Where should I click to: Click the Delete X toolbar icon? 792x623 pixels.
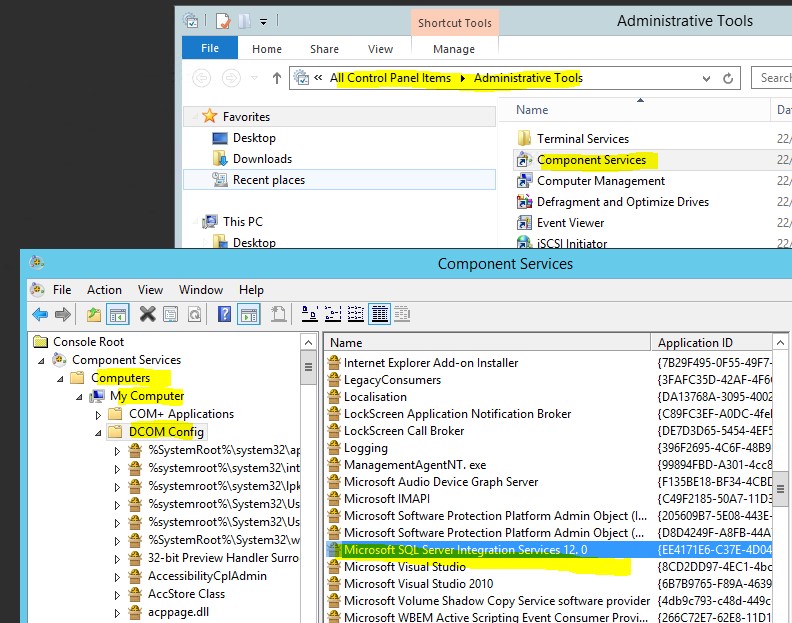click(x=147, y=314)
